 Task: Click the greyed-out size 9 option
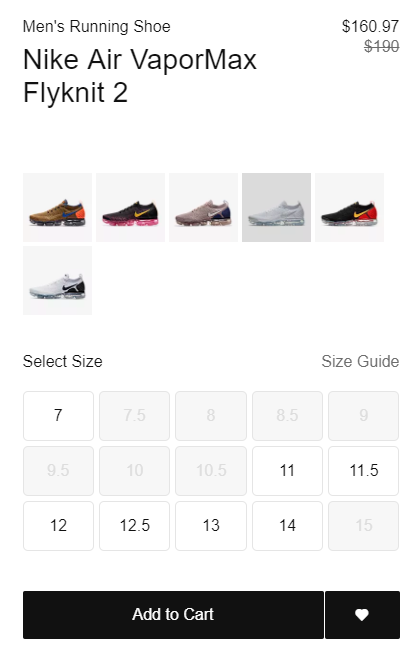tap(364, 416)
